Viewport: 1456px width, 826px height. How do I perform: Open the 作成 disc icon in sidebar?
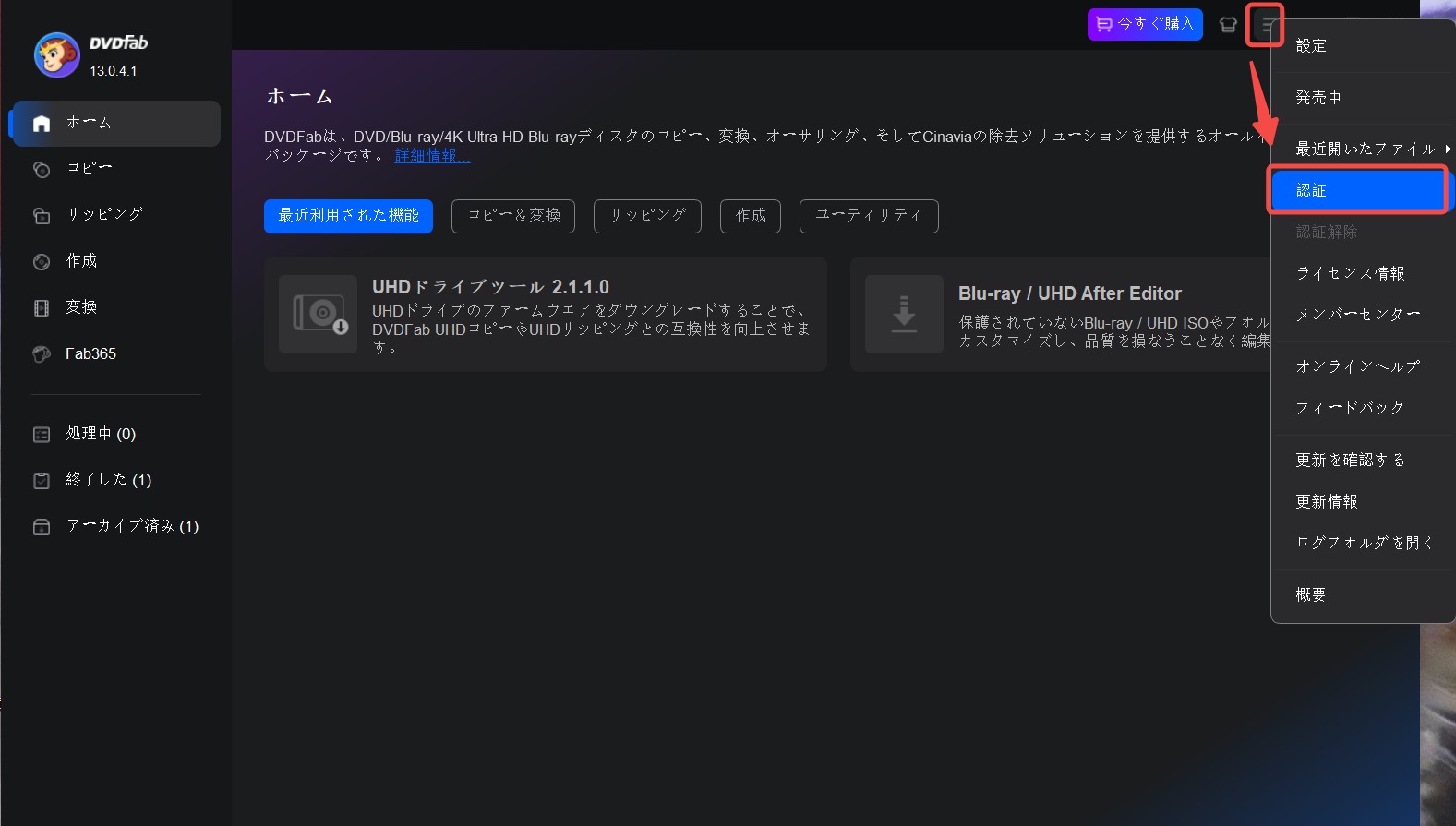pos(42,262)
